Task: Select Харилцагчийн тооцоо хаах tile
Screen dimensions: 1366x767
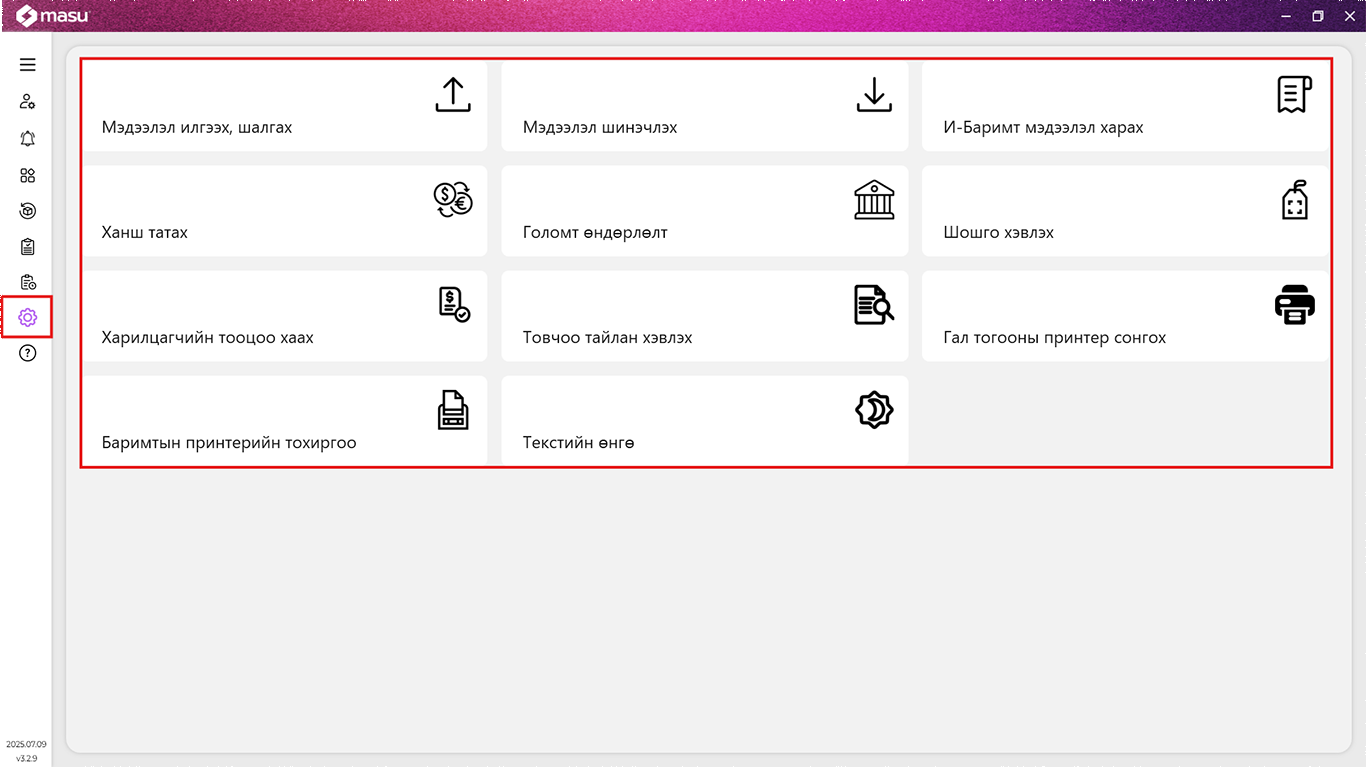Action: [x=284, y=317]
